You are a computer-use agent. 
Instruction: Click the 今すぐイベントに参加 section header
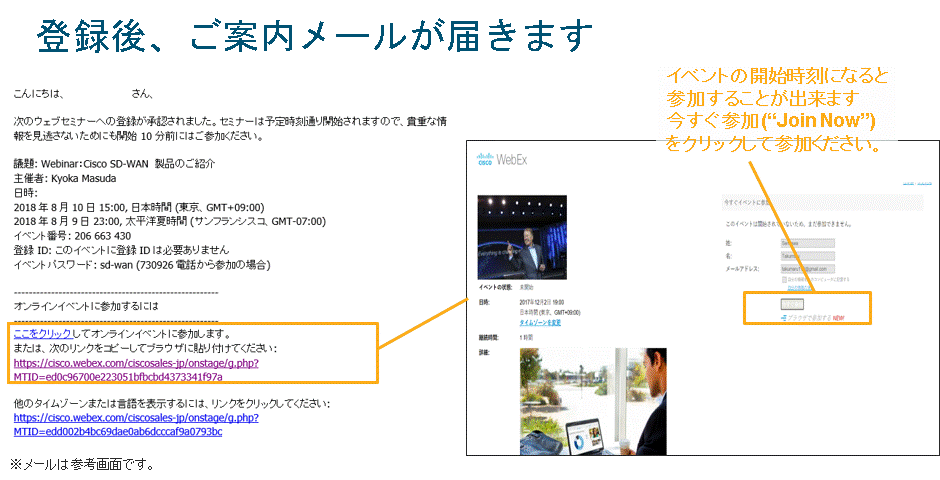coord(822,202)
